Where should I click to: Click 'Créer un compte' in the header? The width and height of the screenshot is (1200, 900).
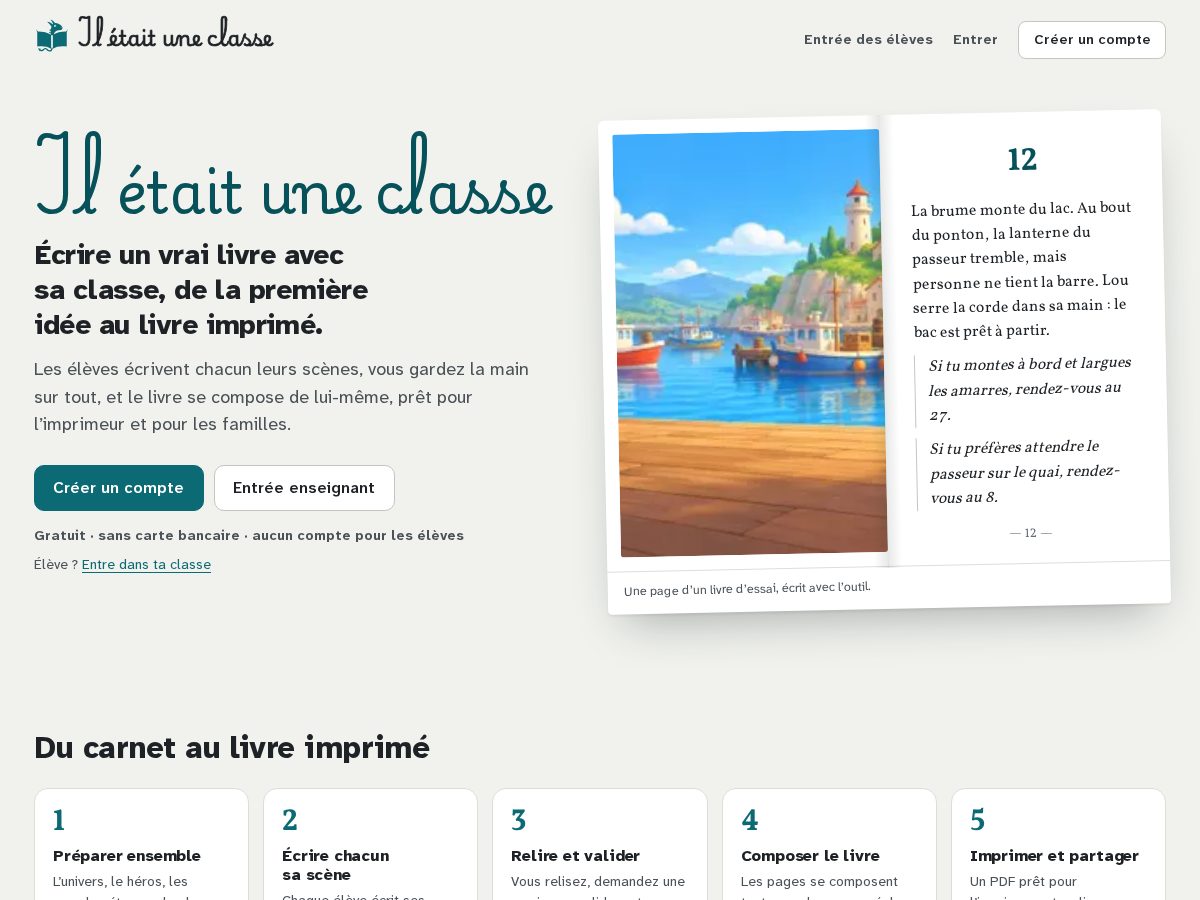pos(1092,40)
